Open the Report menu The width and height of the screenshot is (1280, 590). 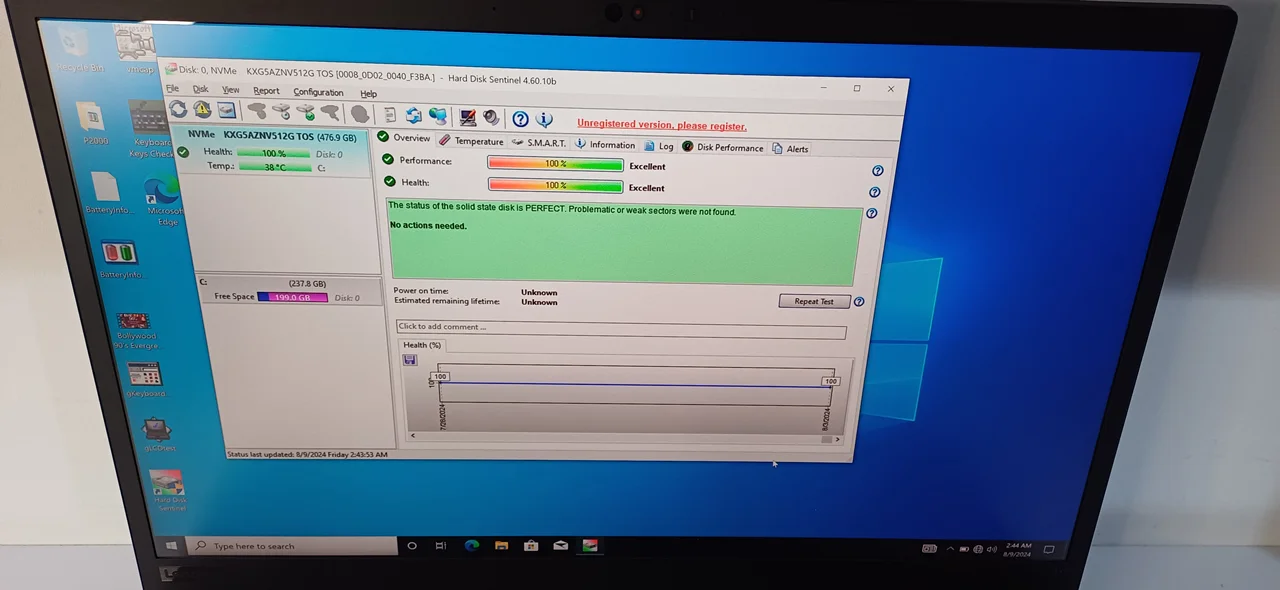click(x=266, y=91)
